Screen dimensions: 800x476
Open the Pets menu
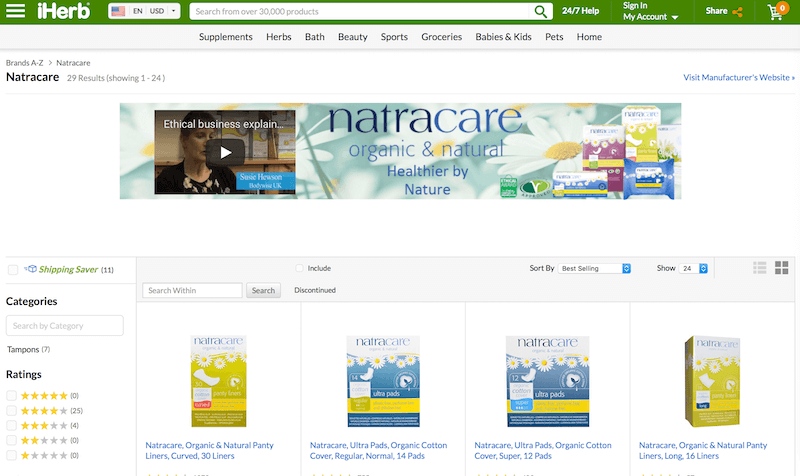coord(554,37)
